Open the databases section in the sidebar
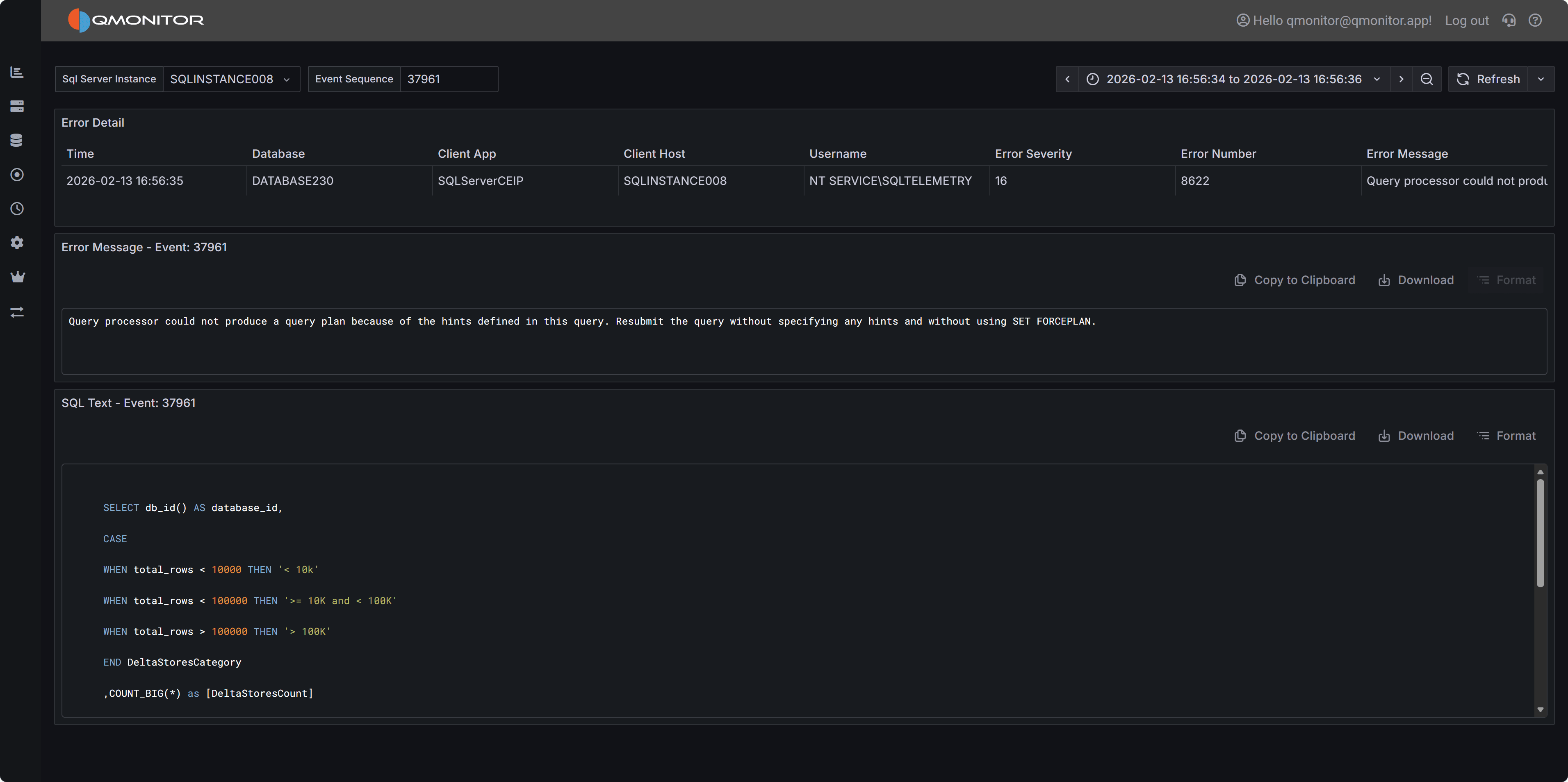 click(x=17, y=139)
